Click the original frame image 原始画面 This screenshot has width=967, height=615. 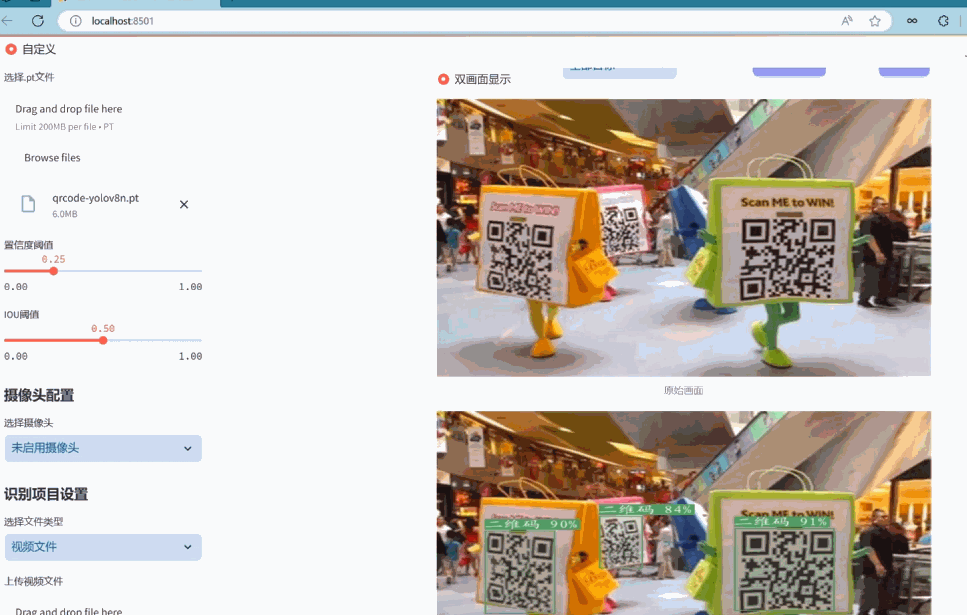[683, 237]
